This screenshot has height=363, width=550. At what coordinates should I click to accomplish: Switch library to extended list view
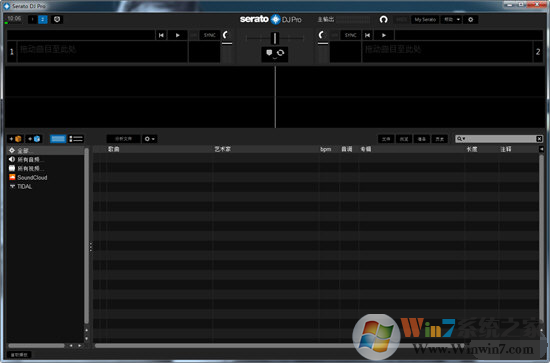pyautogui.click(x=76, y=139)
